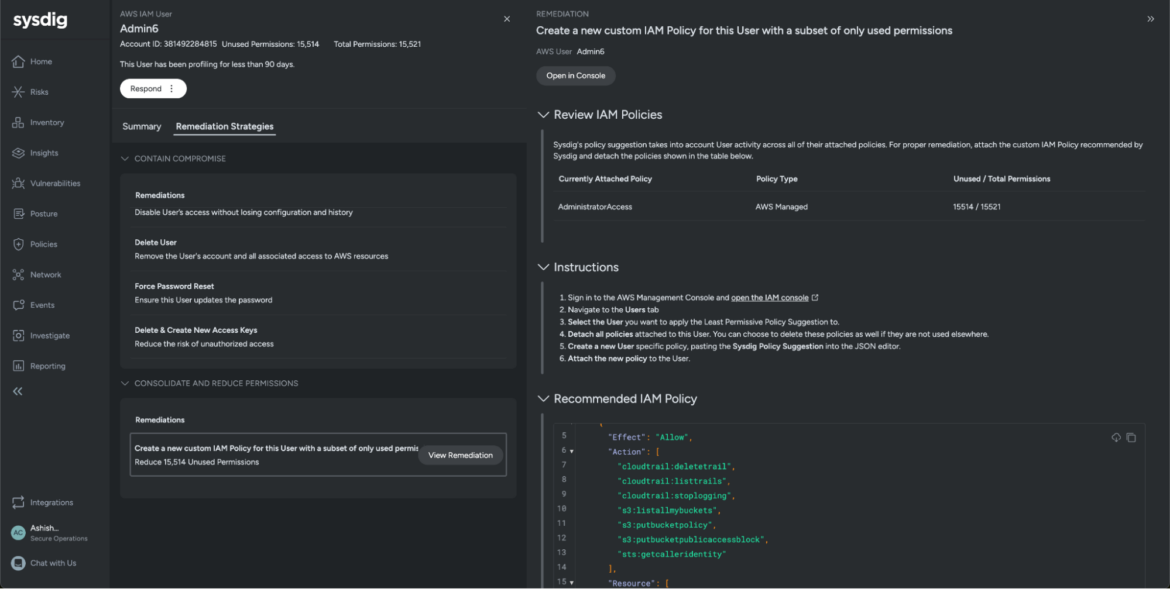Click the Account ID 381492284815 text
Image resolution: width=1170 pixels, height=589 pixels.
[x=169, y=44]
